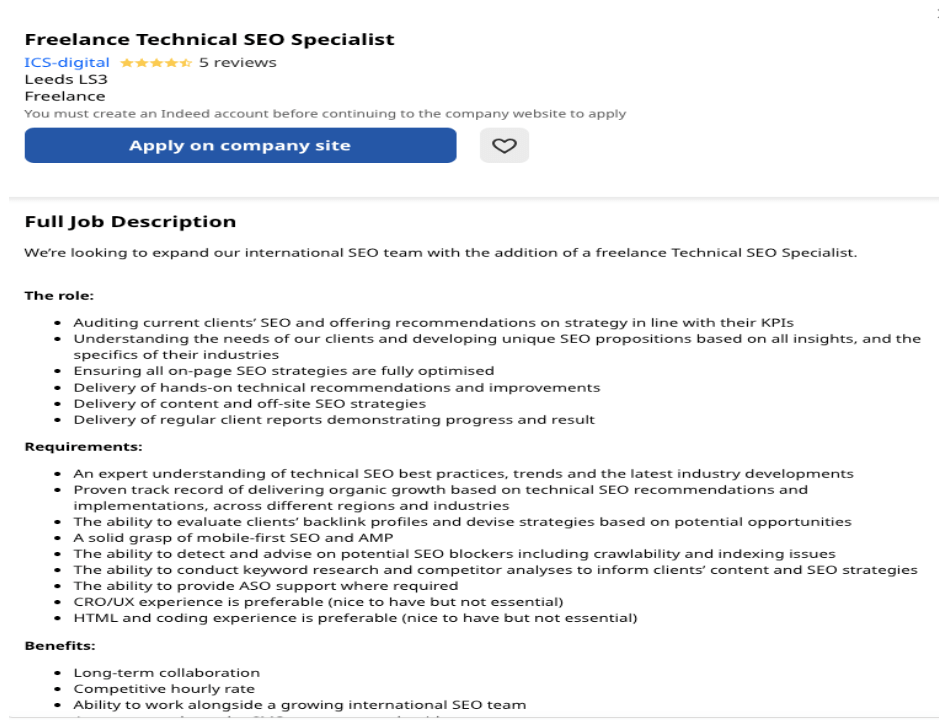
Task: Click the Freelance Technical SEO Specialist job title
Action: 209,40
